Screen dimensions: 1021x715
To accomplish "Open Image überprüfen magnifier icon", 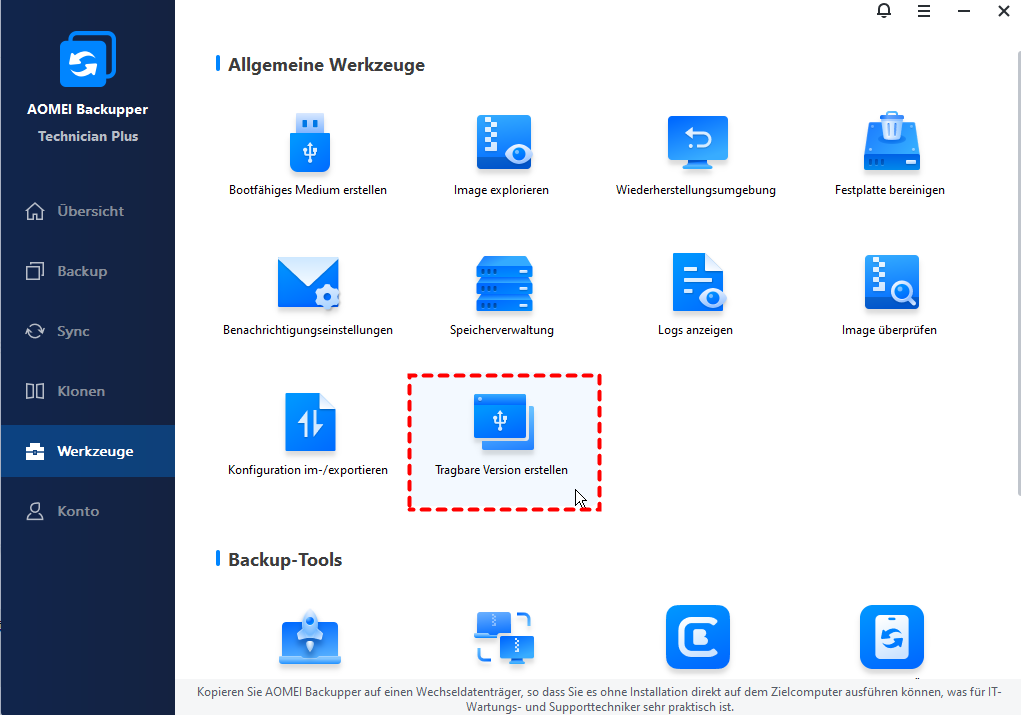I will tap(891, 282).
